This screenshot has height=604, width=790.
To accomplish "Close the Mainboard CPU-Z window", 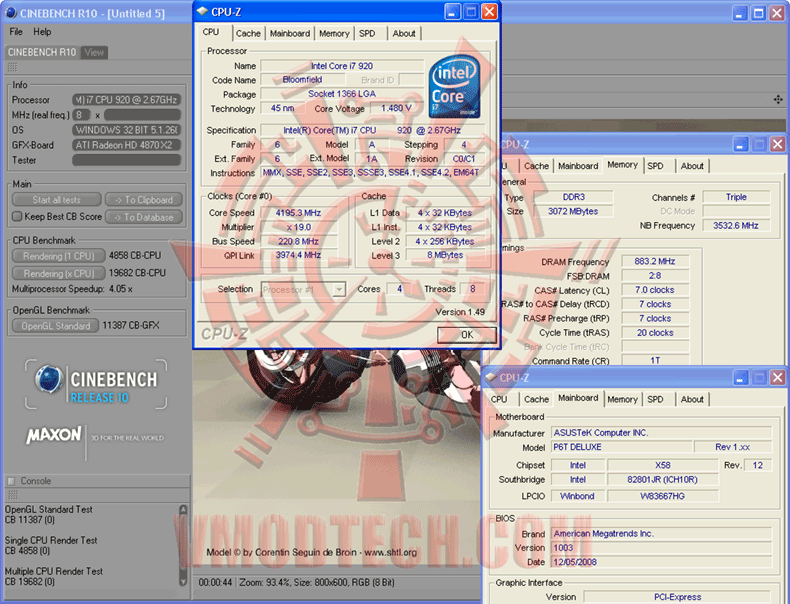I will tap(777, 377).
